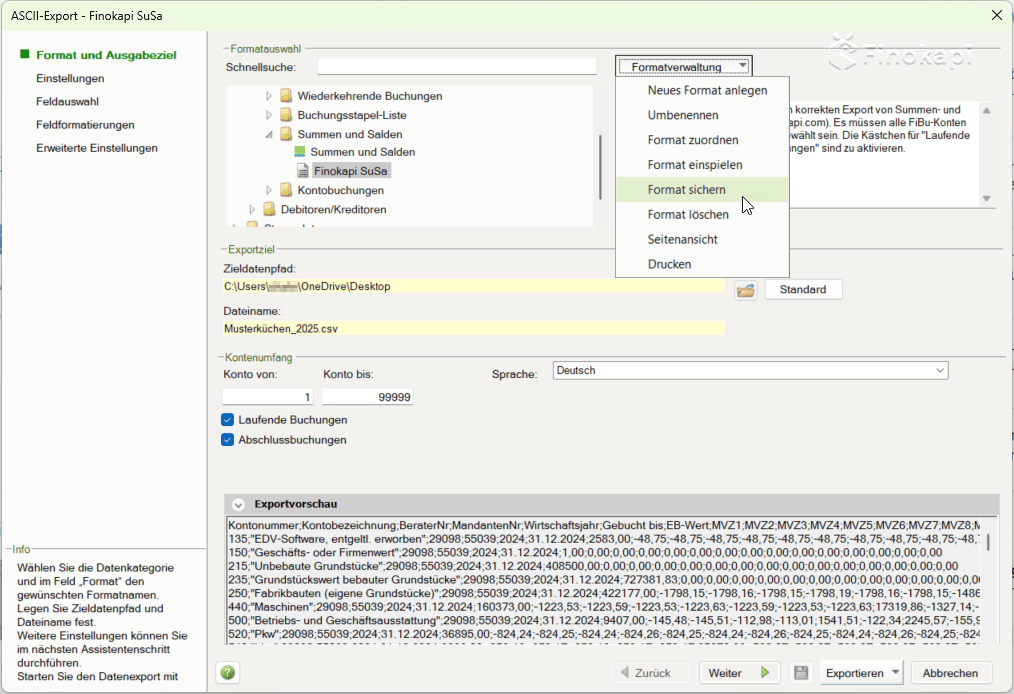The width and height of the screenshot is (1014, 694).
Task: Select the Kontobuchungen tree row
Action: (x=341, y=190)
